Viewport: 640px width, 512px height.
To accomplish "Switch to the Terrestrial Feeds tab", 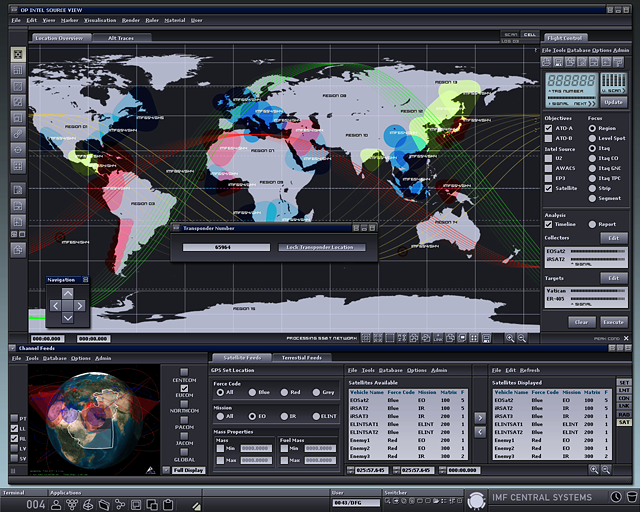I will pos(300,357).
